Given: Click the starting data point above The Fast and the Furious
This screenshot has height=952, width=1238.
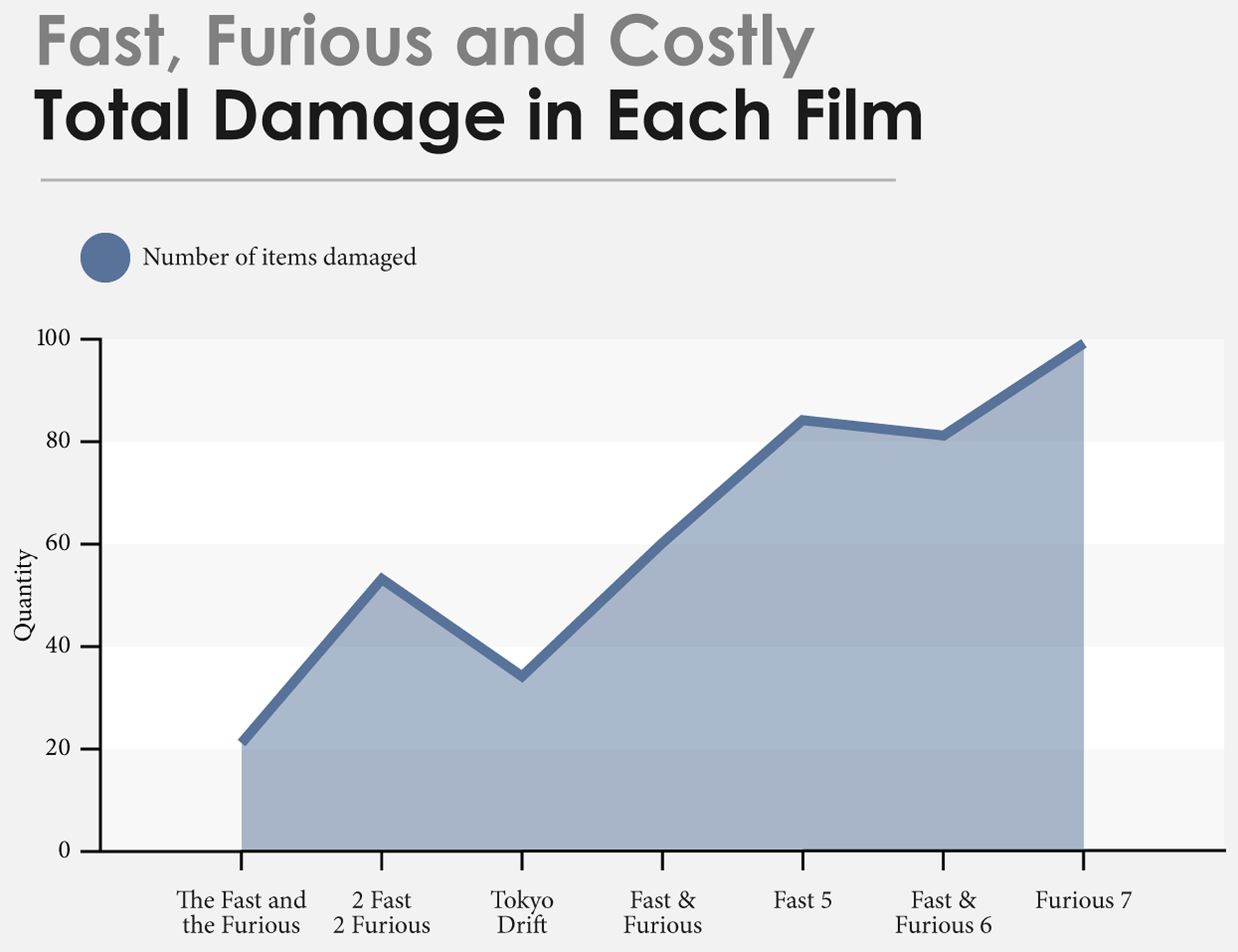Looking at the screenshot, I should 242,742.
